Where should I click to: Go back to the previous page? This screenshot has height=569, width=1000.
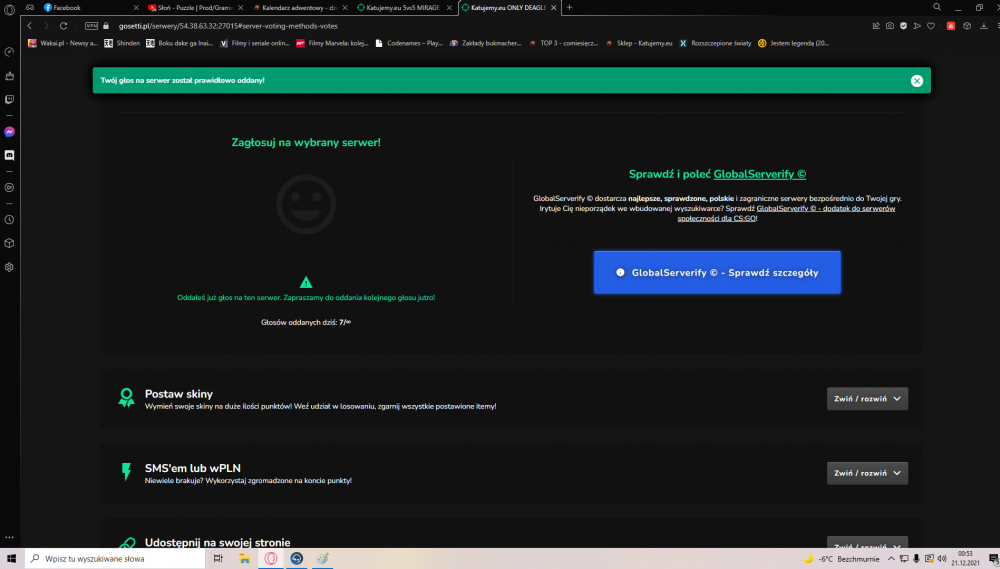click(x=29, y=26)
